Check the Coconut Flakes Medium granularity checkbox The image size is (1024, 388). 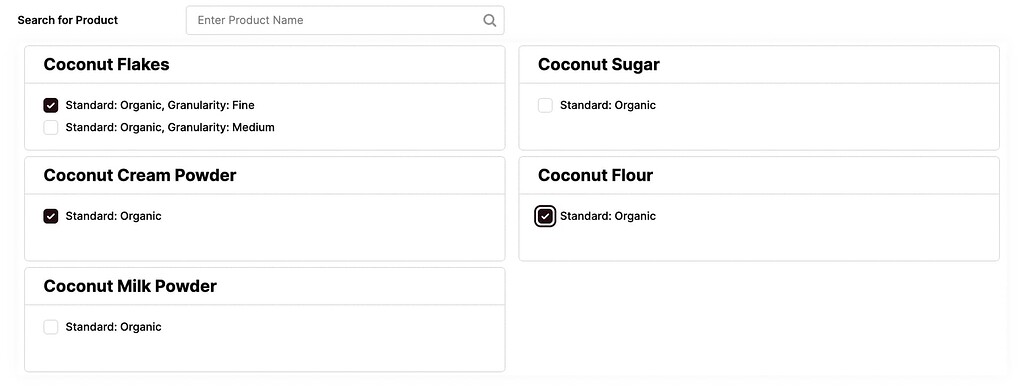tap(51, 127)
